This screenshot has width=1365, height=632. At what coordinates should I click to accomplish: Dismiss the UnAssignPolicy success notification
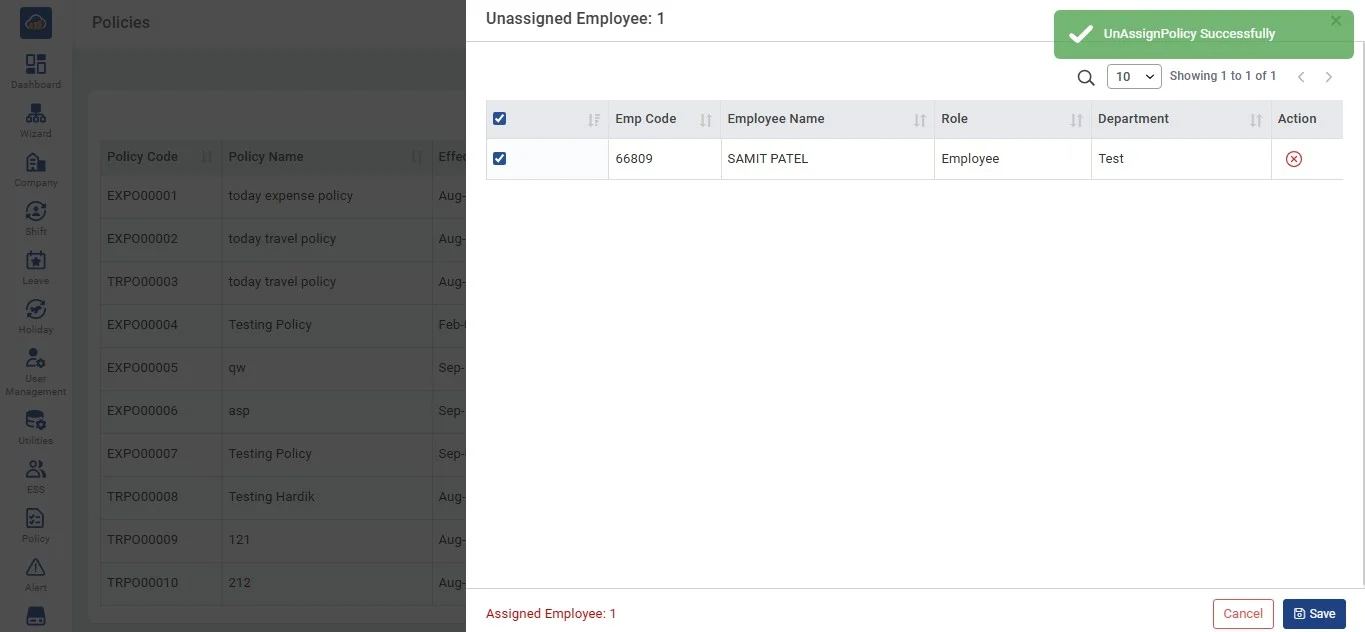click(x=1336, y=21)
